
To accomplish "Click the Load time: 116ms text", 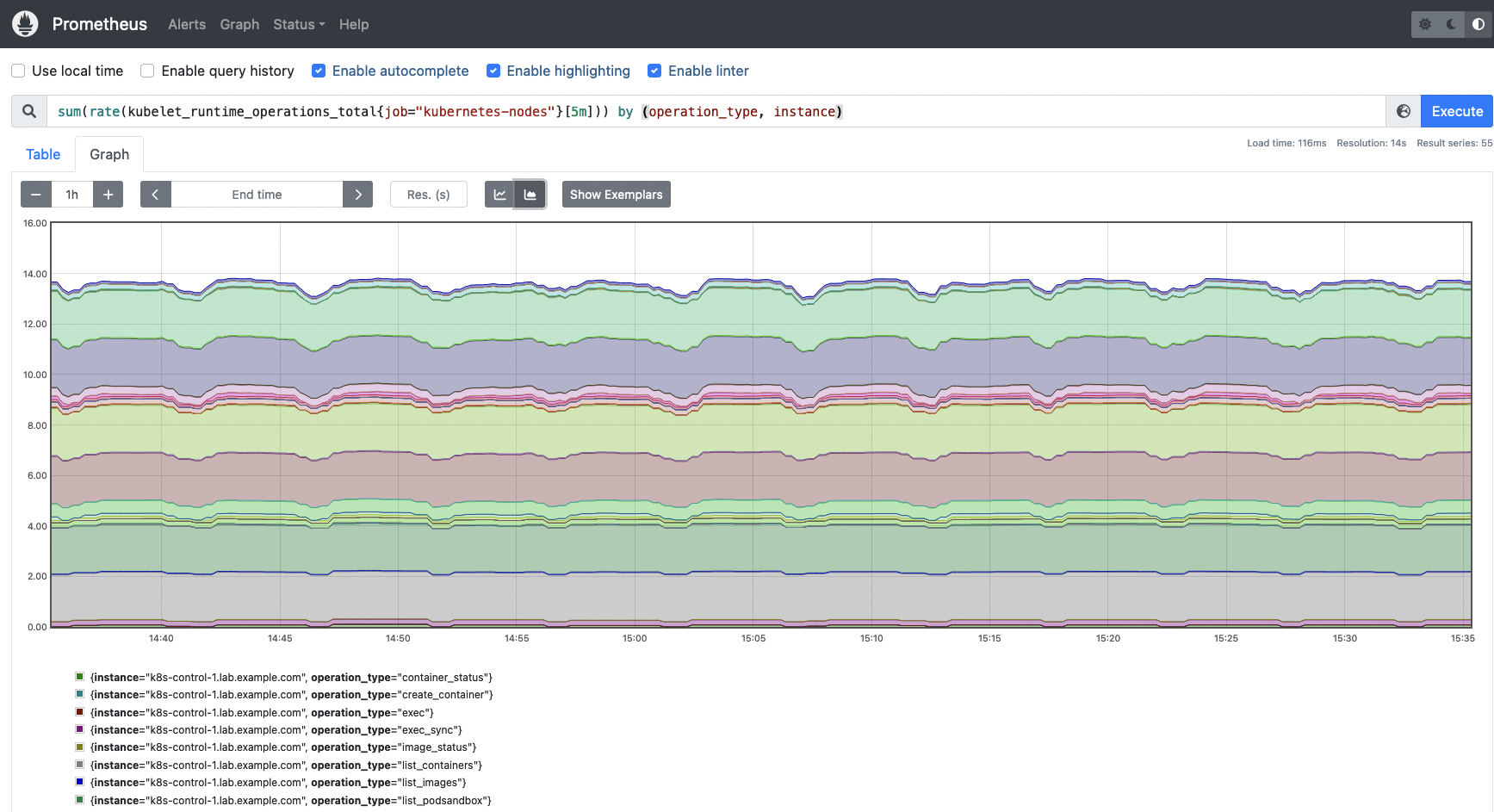I will (1286, 143).
